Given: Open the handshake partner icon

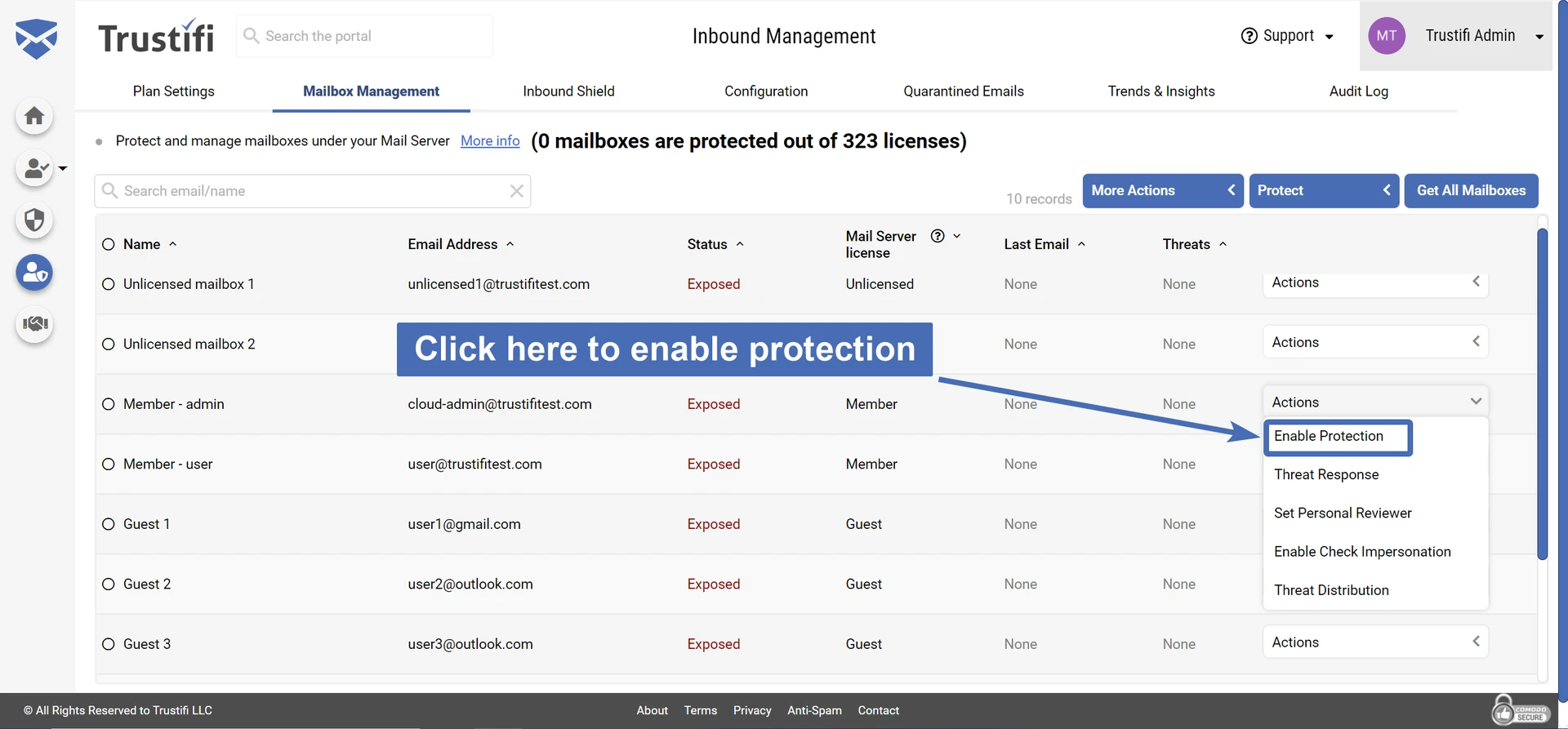Looking at the screenshot, I should (x=34, y=324).
